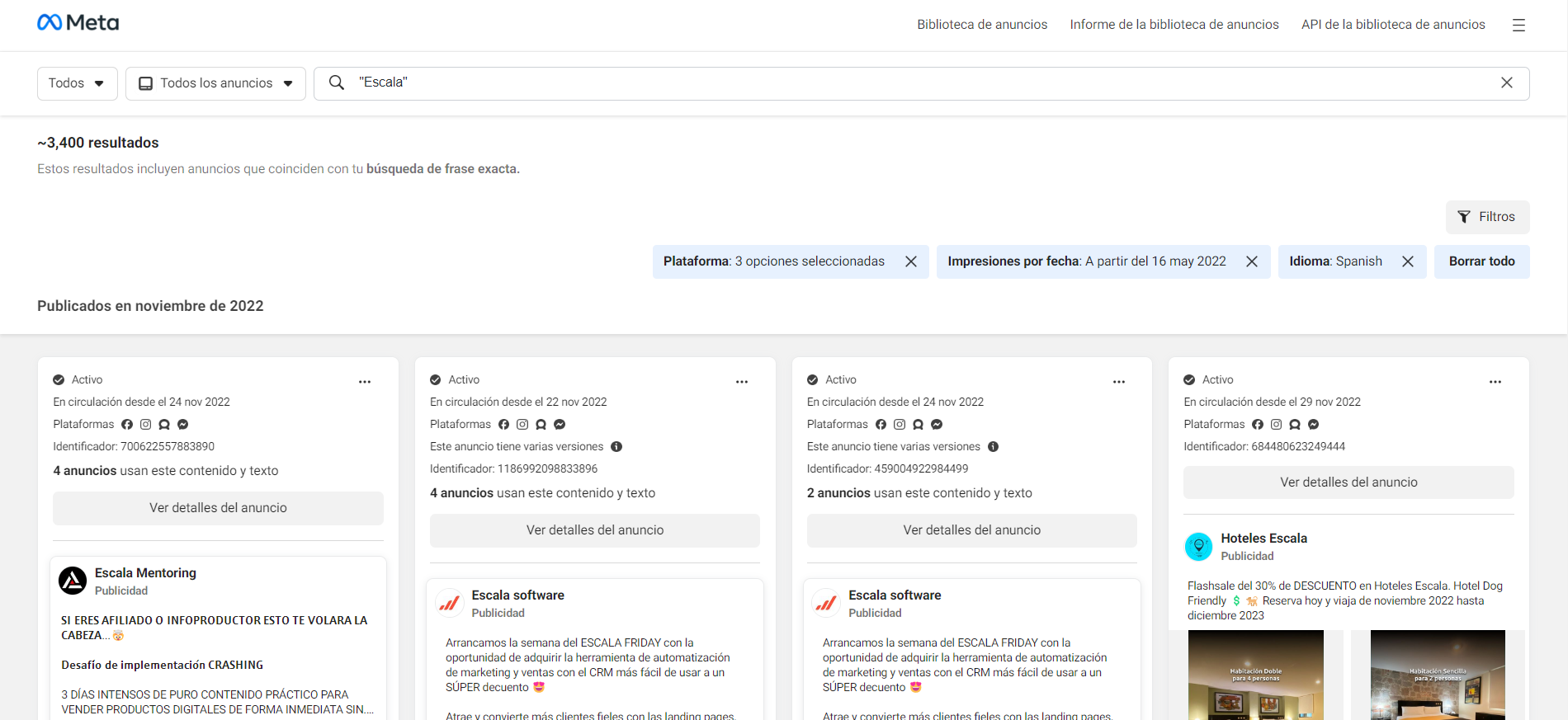Open options menu for Escala Mentoring ad
Screen dimensions: 1568x720
[x=365, y=382]
